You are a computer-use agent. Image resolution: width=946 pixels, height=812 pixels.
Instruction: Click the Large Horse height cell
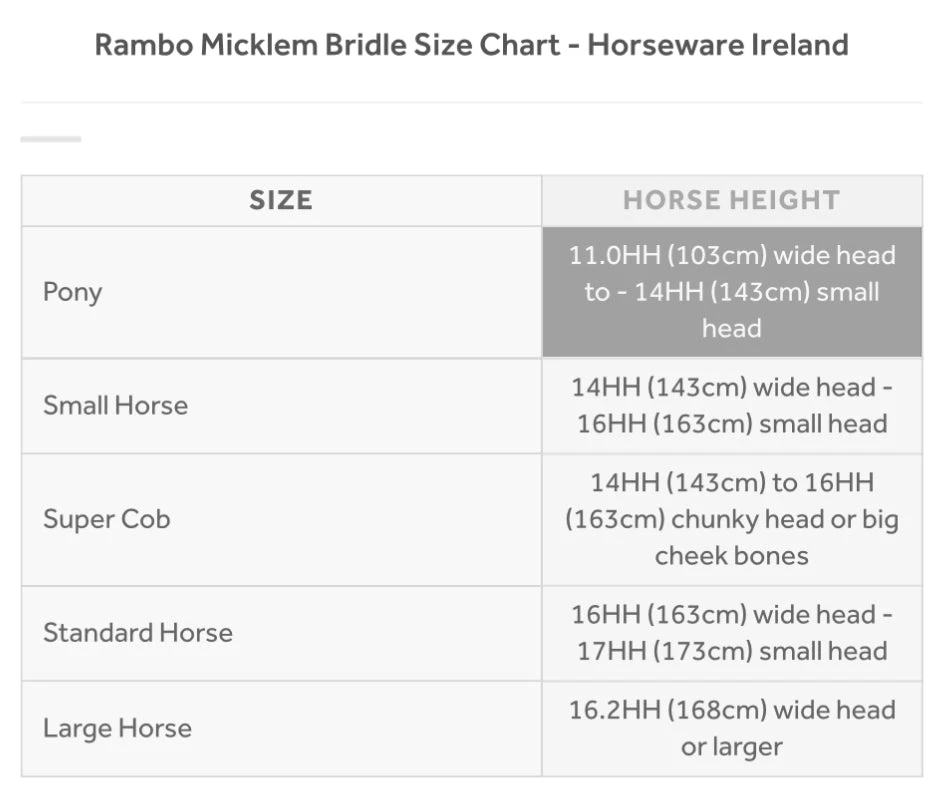pos(731,728)
